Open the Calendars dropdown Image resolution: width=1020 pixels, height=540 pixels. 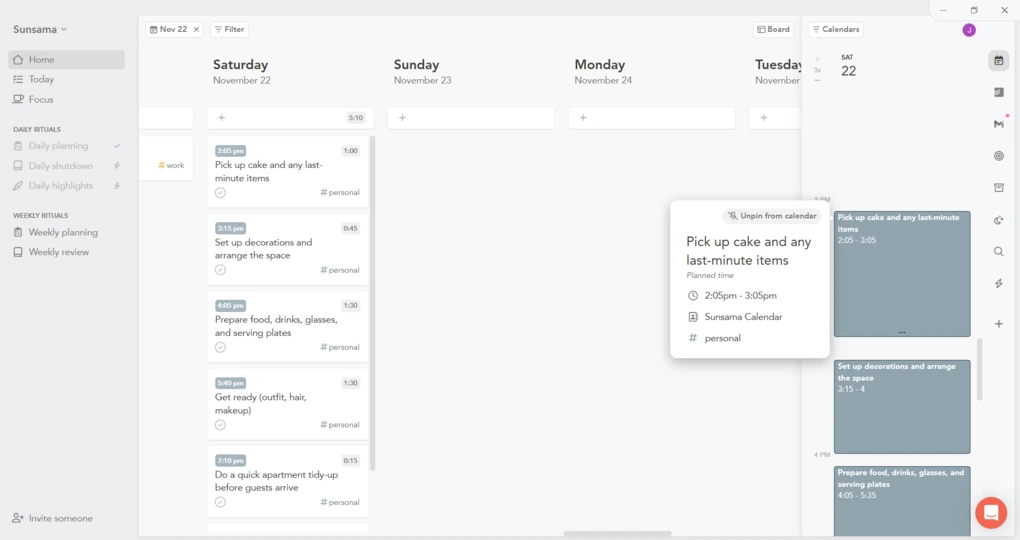pyautogui.click(x=835, y=30)
